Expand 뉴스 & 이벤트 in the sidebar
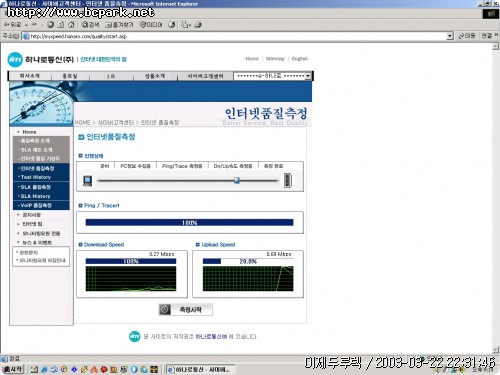This screenshot has height=375, width=500. point(37,243)
